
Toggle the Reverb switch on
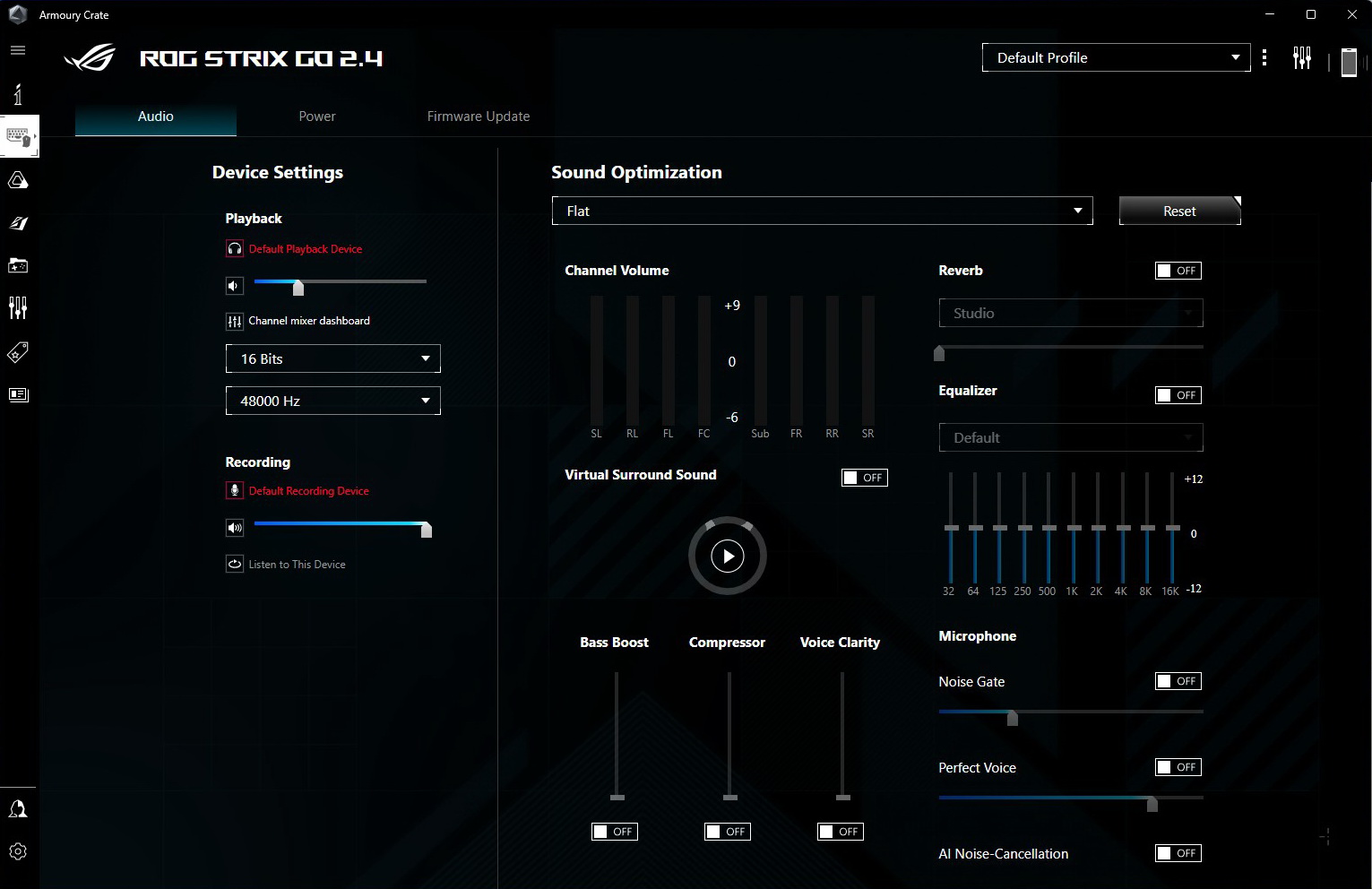(1178, 271)
